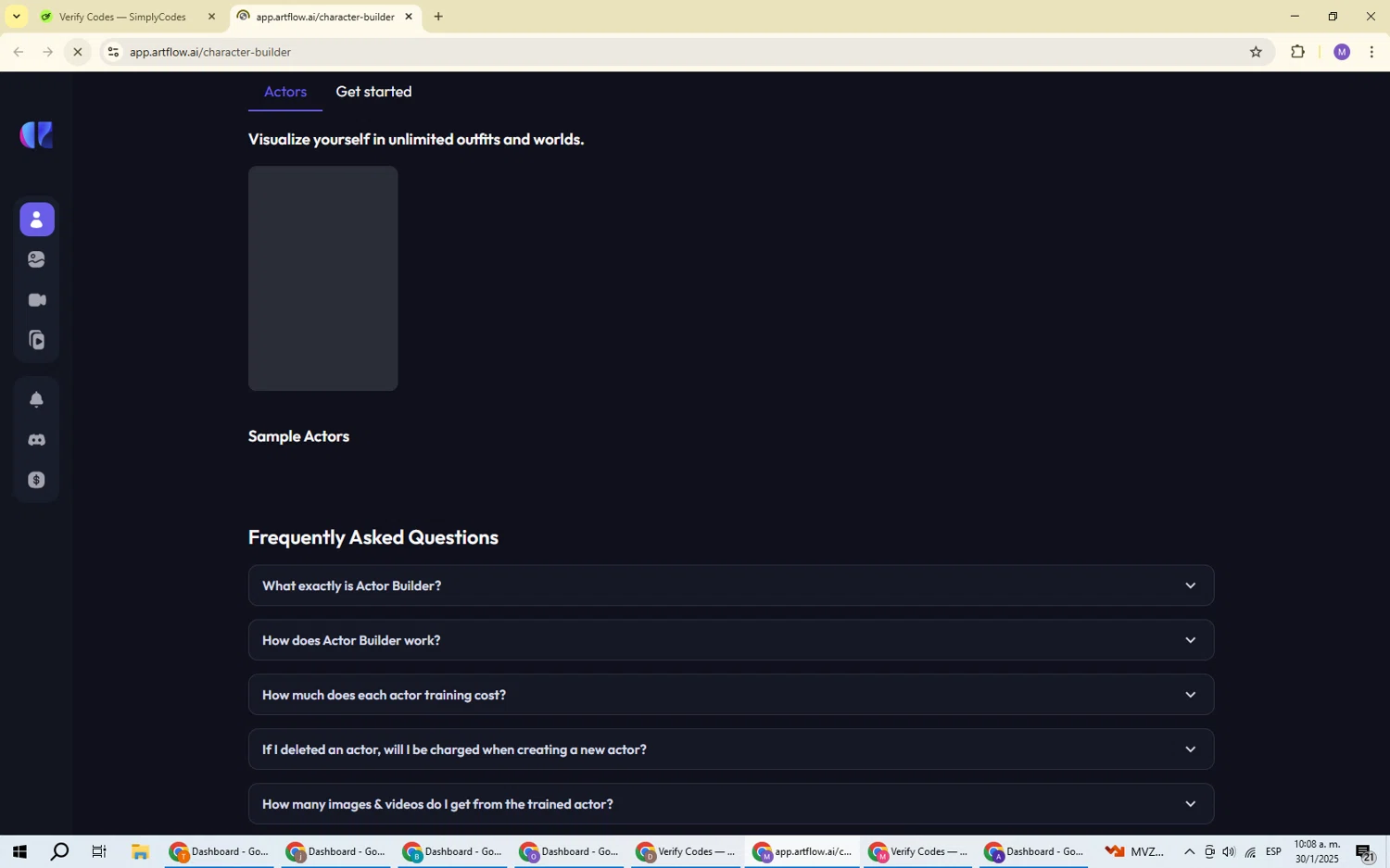Switch to the Actors tab

pyautogui.click(x=285, y=92)
